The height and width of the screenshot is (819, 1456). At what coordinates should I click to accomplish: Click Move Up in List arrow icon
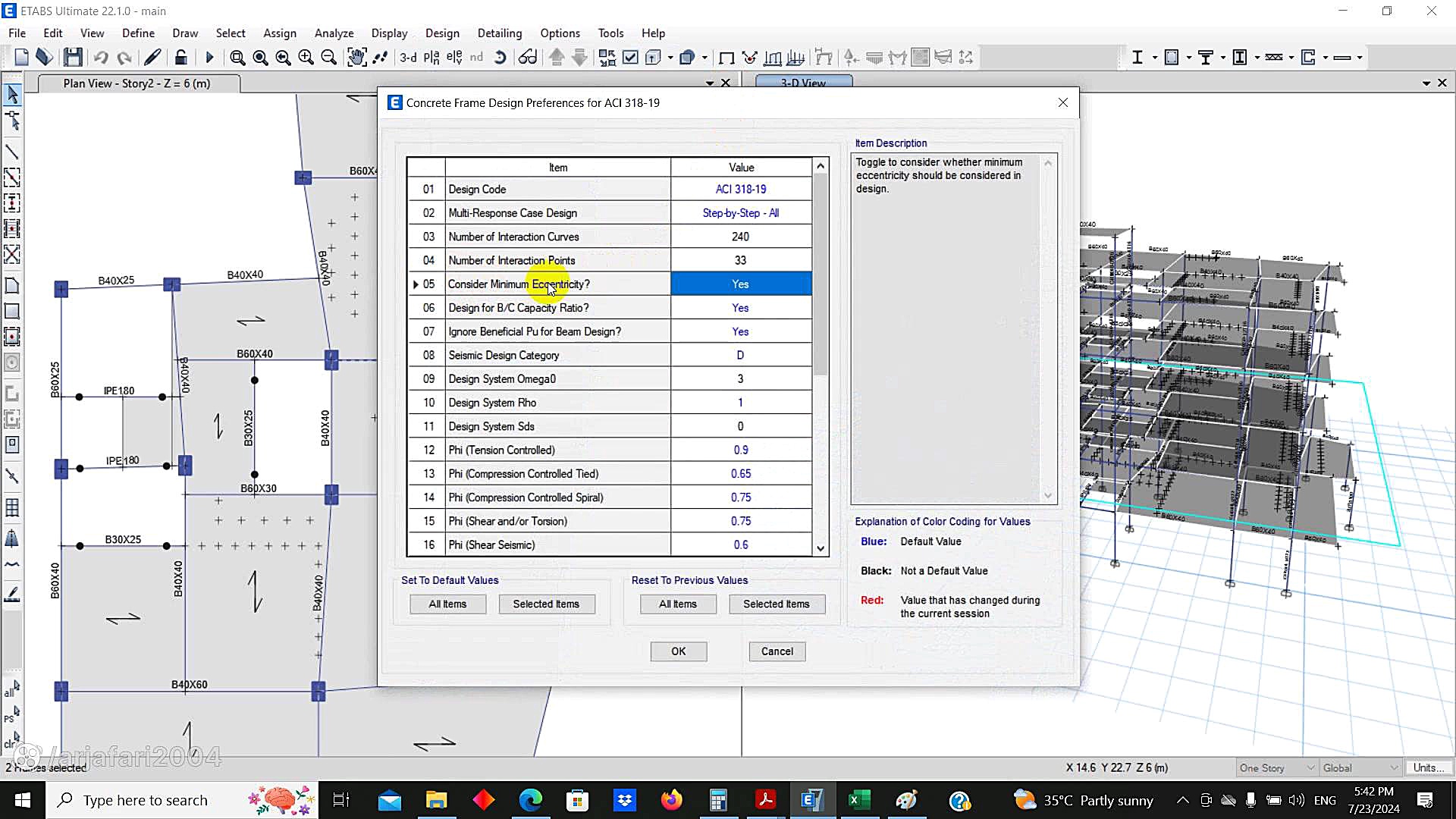point(557,58)
